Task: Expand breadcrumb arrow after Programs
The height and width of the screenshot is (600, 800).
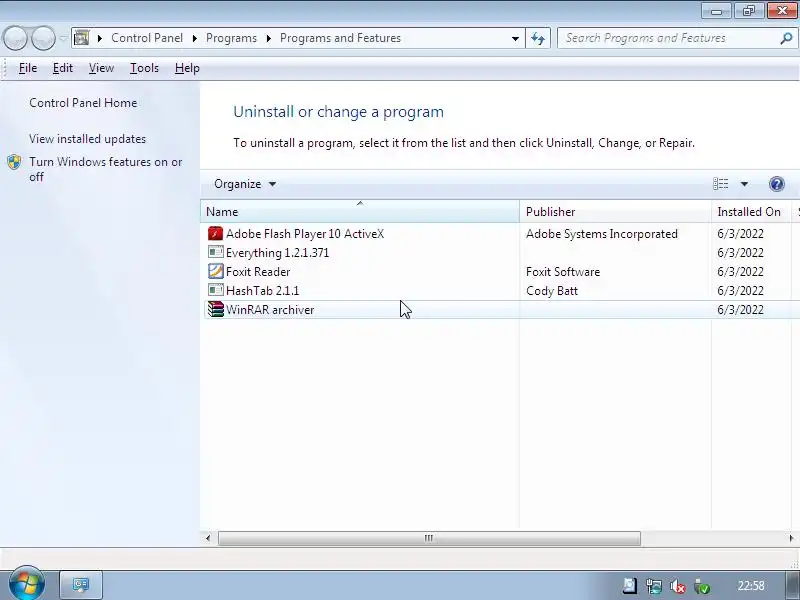Action: pos(268,38)
